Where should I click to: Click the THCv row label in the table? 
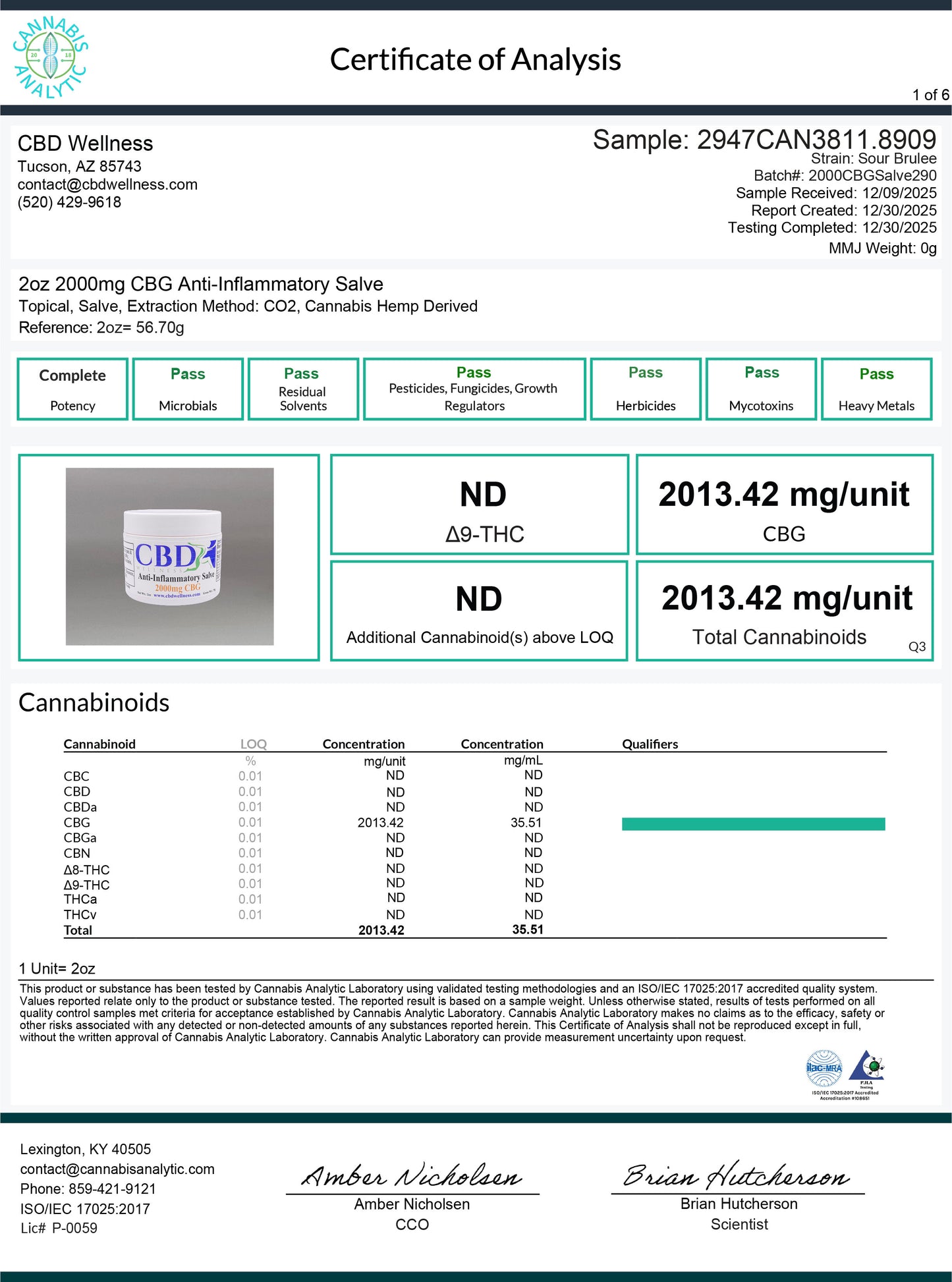coord(80,915)
